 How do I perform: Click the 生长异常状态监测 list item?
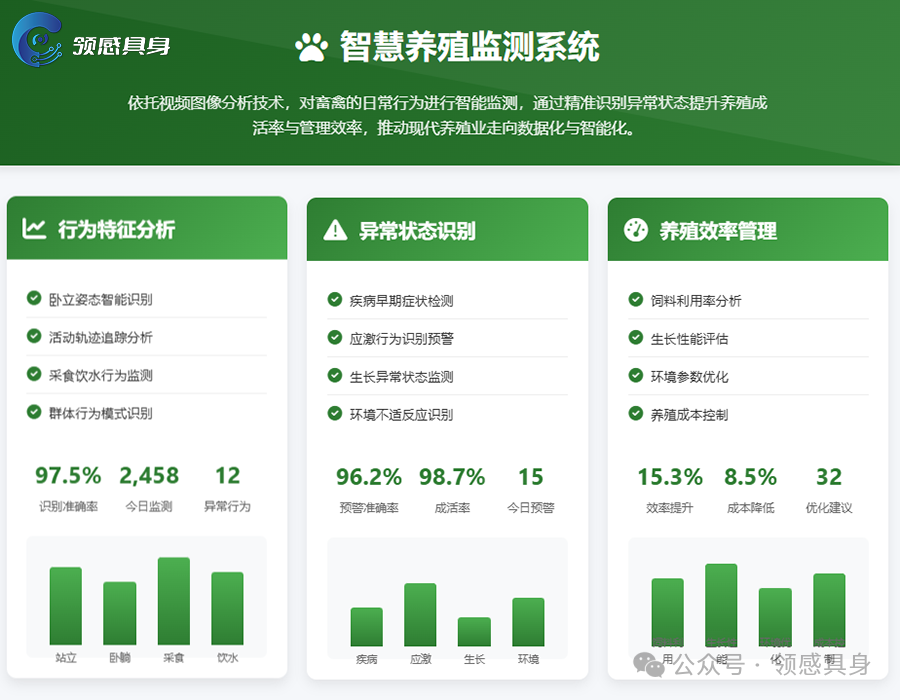[x=448, y=376]
